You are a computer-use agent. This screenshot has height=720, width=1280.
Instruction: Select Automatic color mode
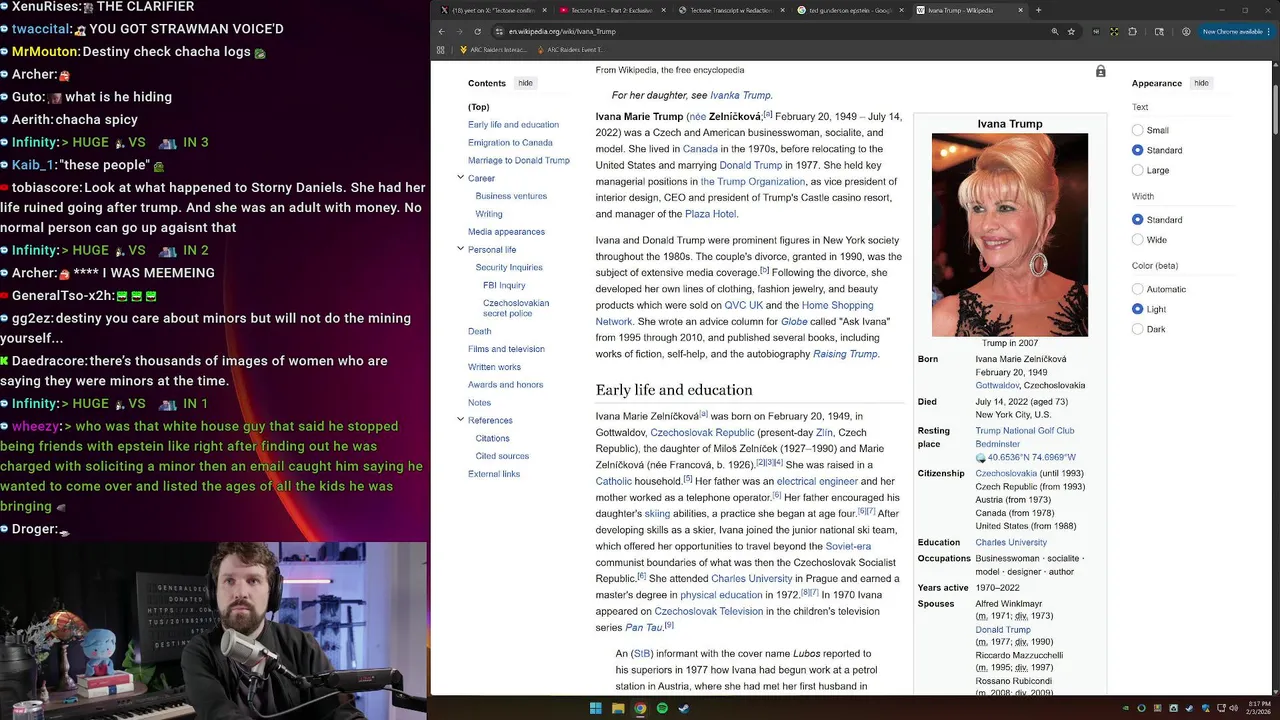pos(1137,289)
